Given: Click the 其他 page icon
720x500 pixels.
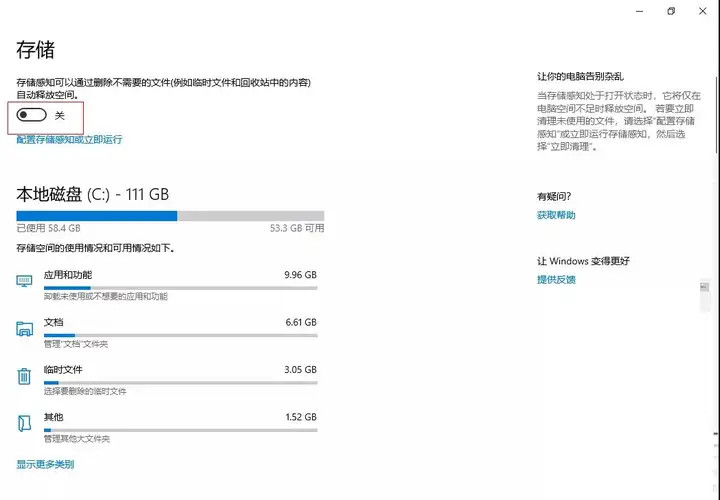Looking at the screenshot, I should (x=24, y=423).
